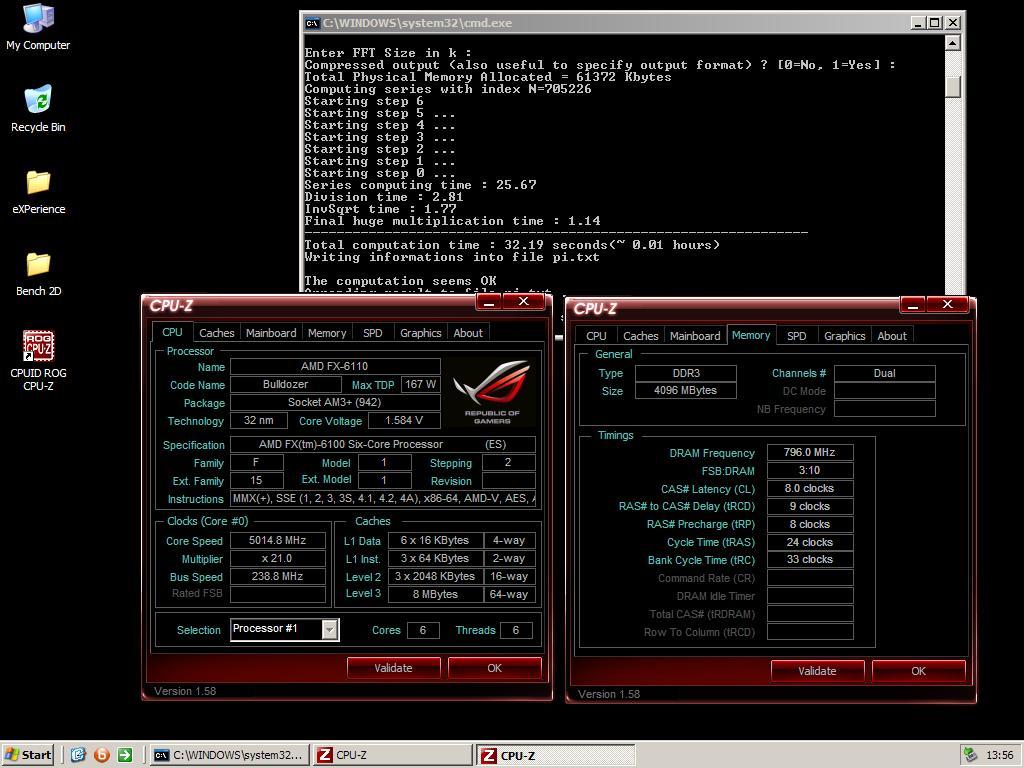Click the ROG logo in left CPU-Z
Viewport: 1024px width, 768px height.
click(492, 392)
